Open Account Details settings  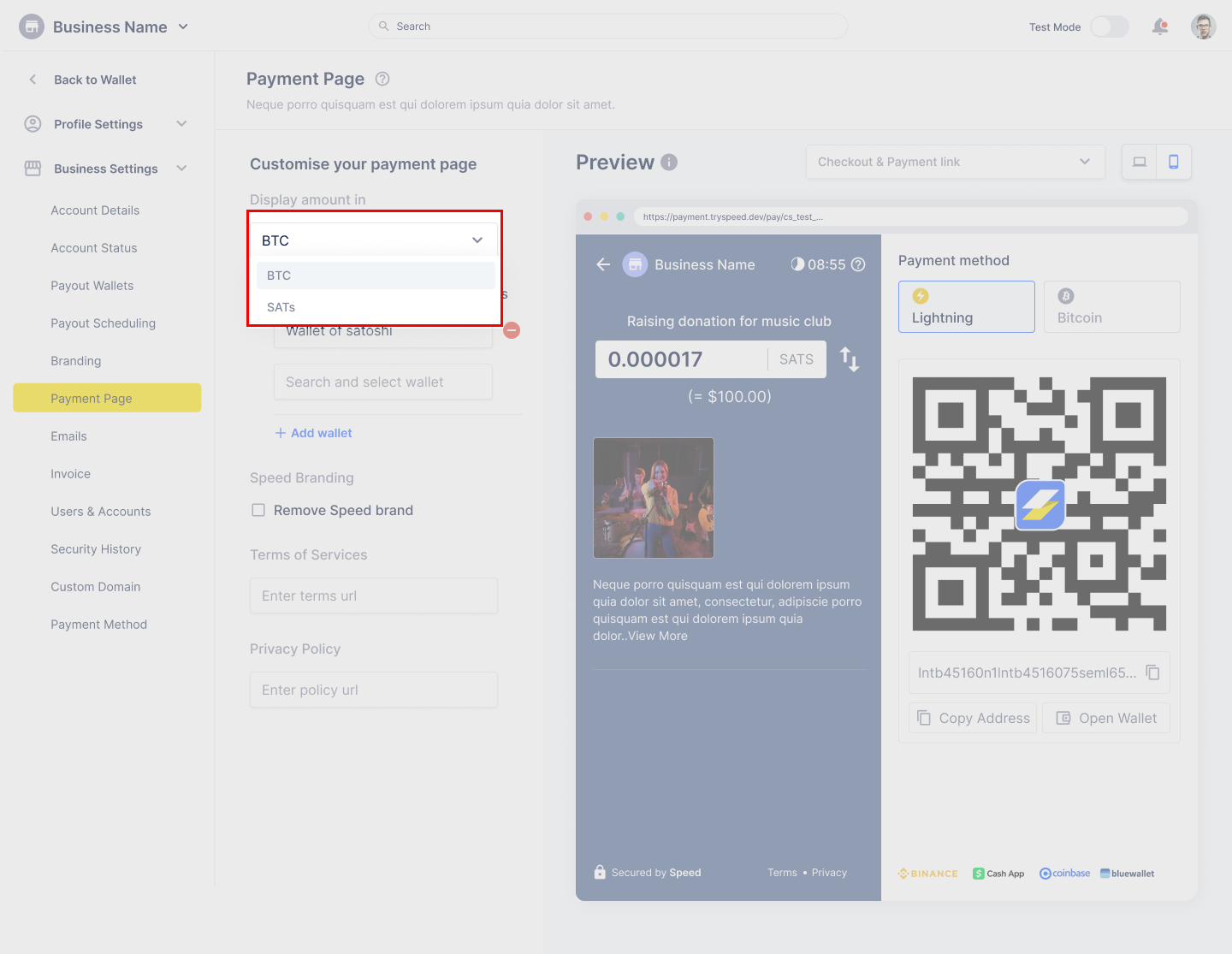pyautogui.click(x=95, y=210)
